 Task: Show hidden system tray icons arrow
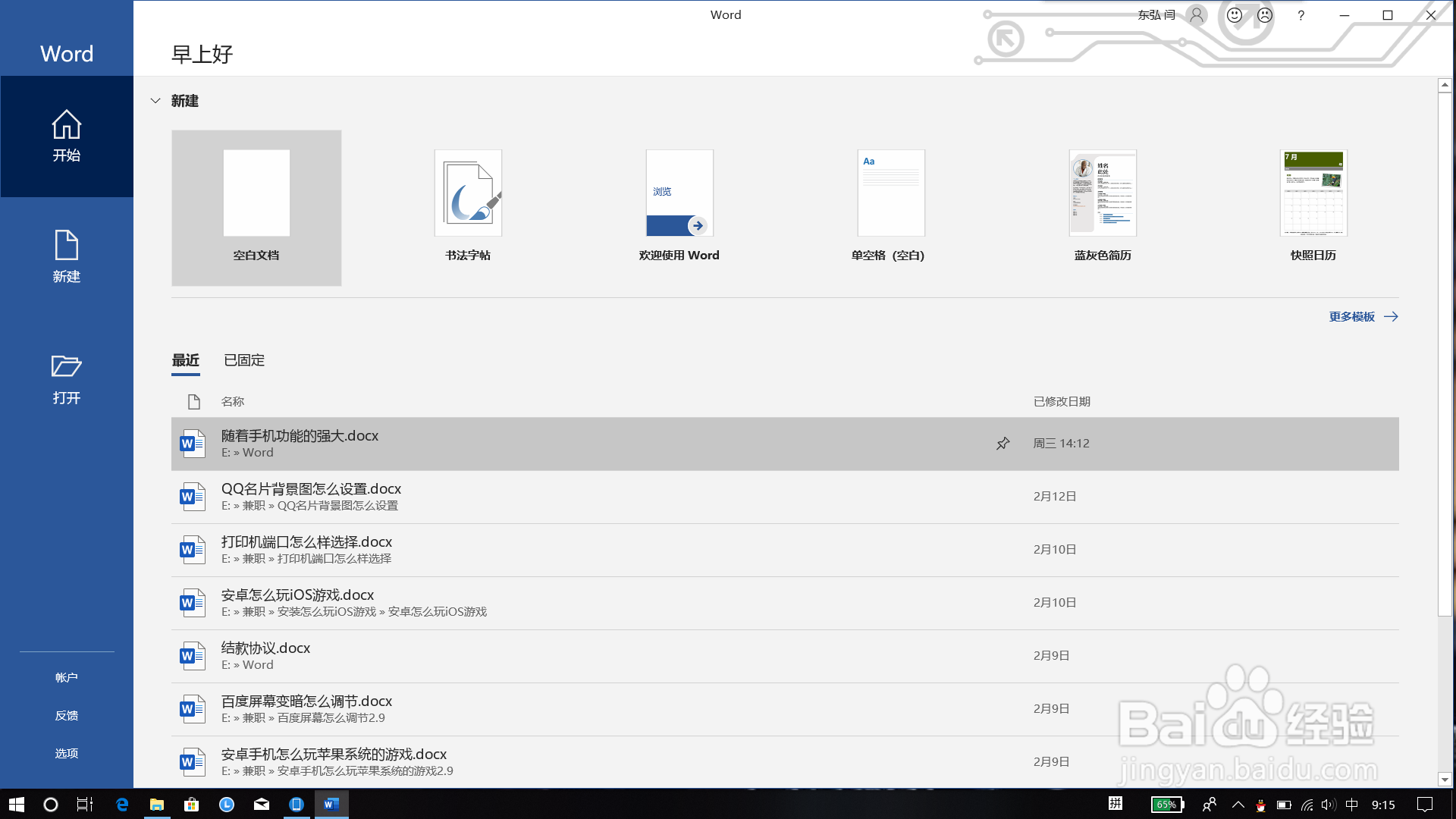pyautogui.click(x=1238, y=805)
